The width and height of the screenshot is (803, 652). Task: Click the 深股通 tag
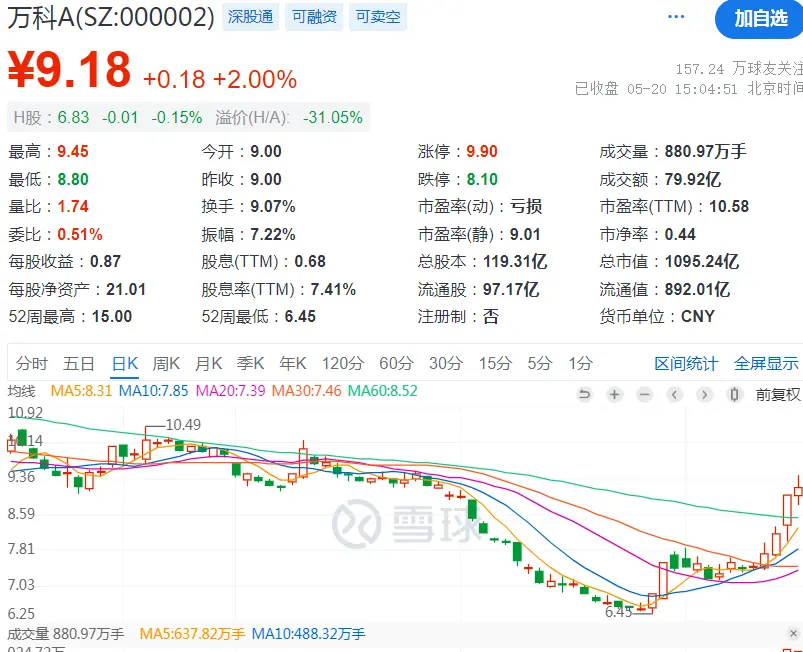click(x=250, y=17)
